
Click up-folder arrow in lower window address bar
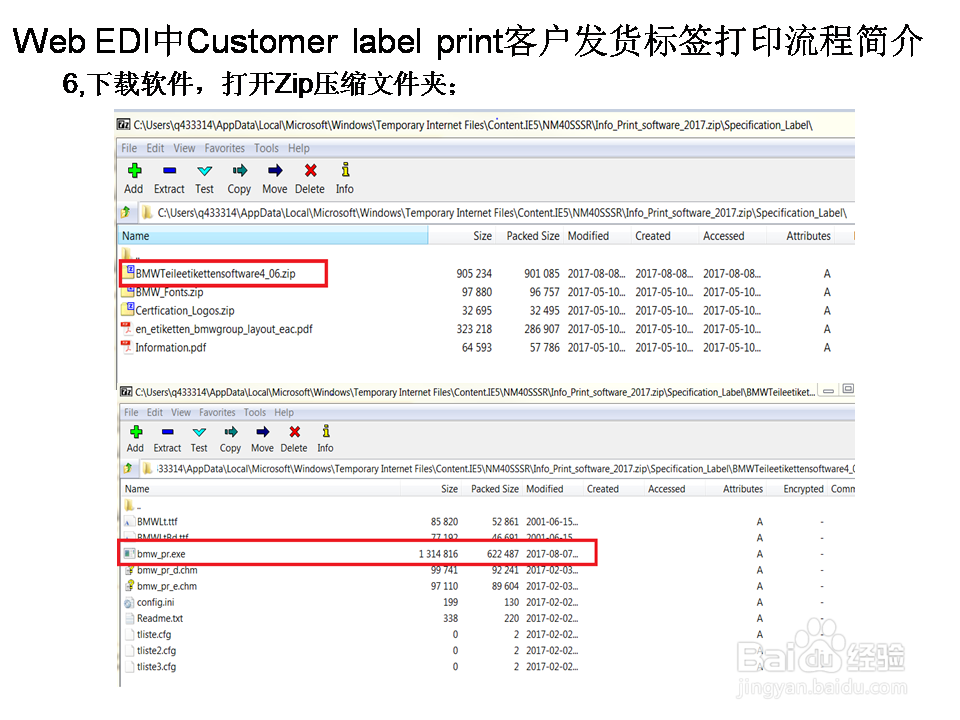pos(127,468)
